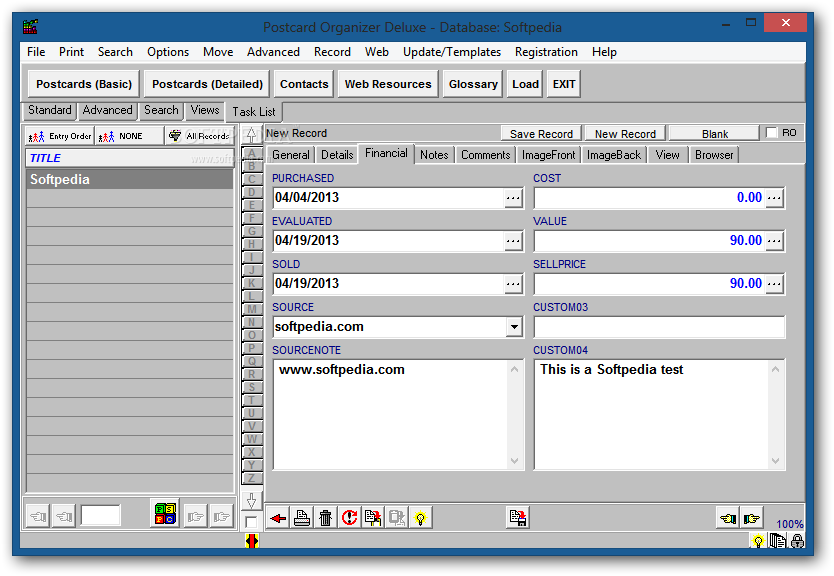Click the SOURCENOTE text www.softpedia.com
834x576 pixels.
[341, 370]
